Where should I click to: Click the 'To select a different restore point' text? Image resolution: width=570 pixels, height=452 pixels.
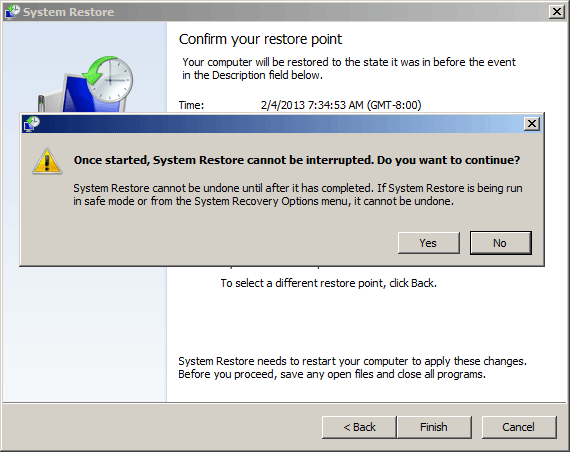(329, 283)
